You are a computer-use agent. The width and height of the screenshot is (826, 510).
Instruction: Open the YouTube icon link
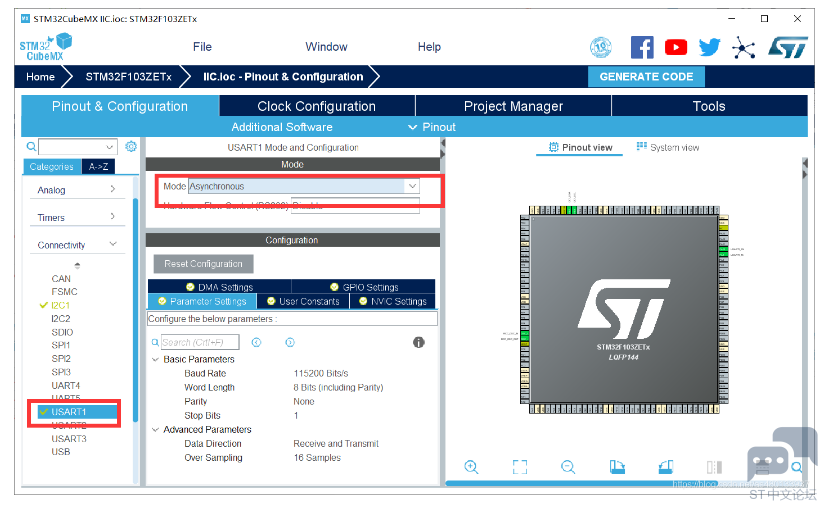(675, 47)
